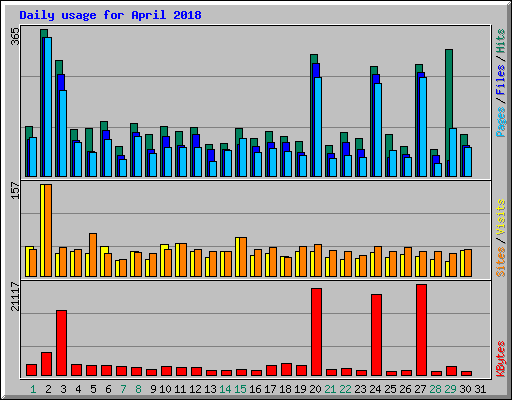
Task: Click the tallest green hits bar for day 2
Action: click(43, 103)
